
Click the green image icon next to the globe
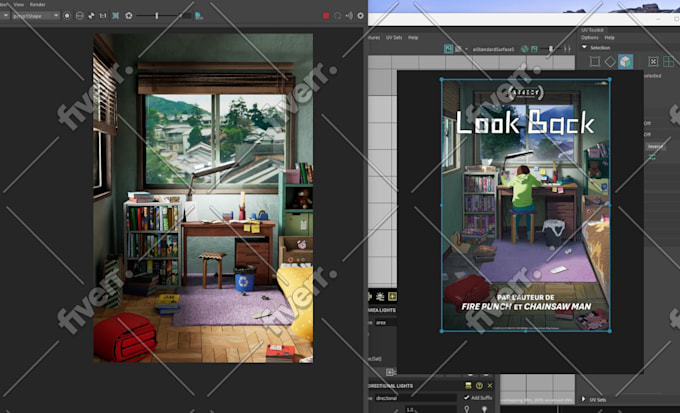click(534, 49)
